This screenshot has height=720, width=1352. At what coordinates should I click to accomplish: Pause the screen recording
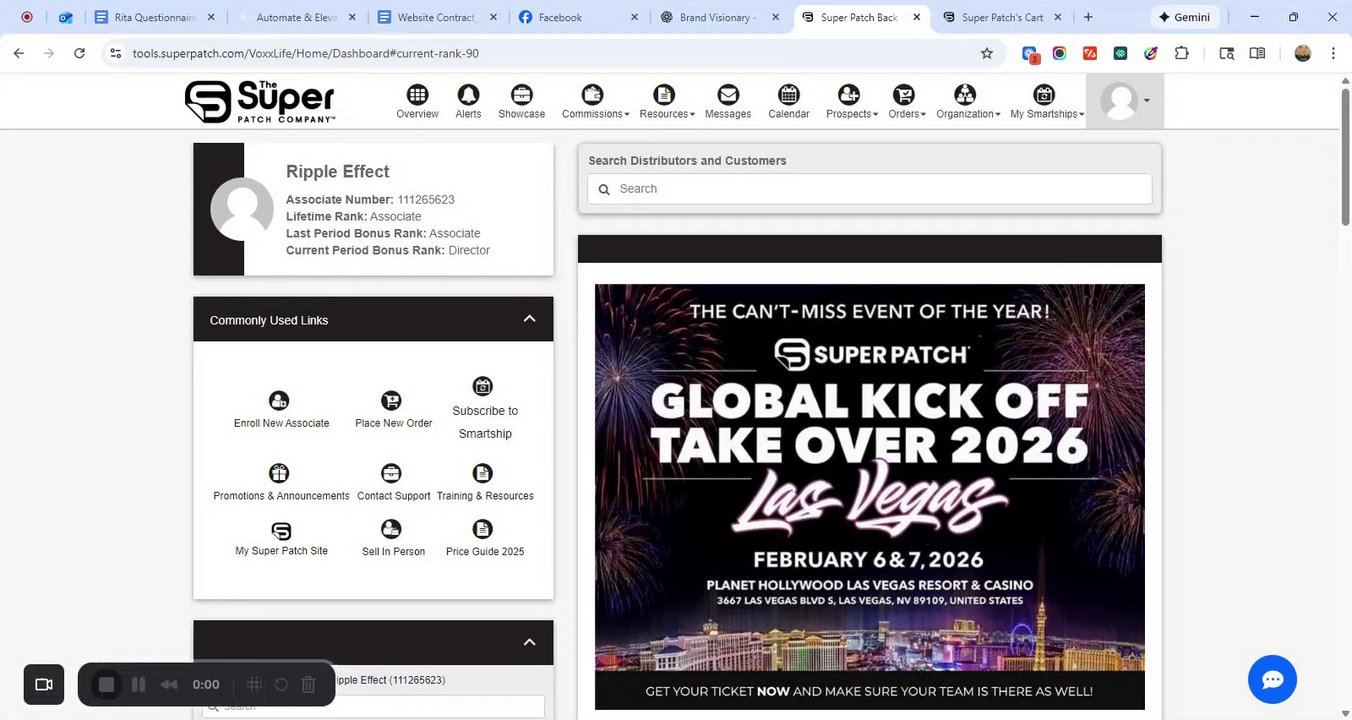[139, 685]
